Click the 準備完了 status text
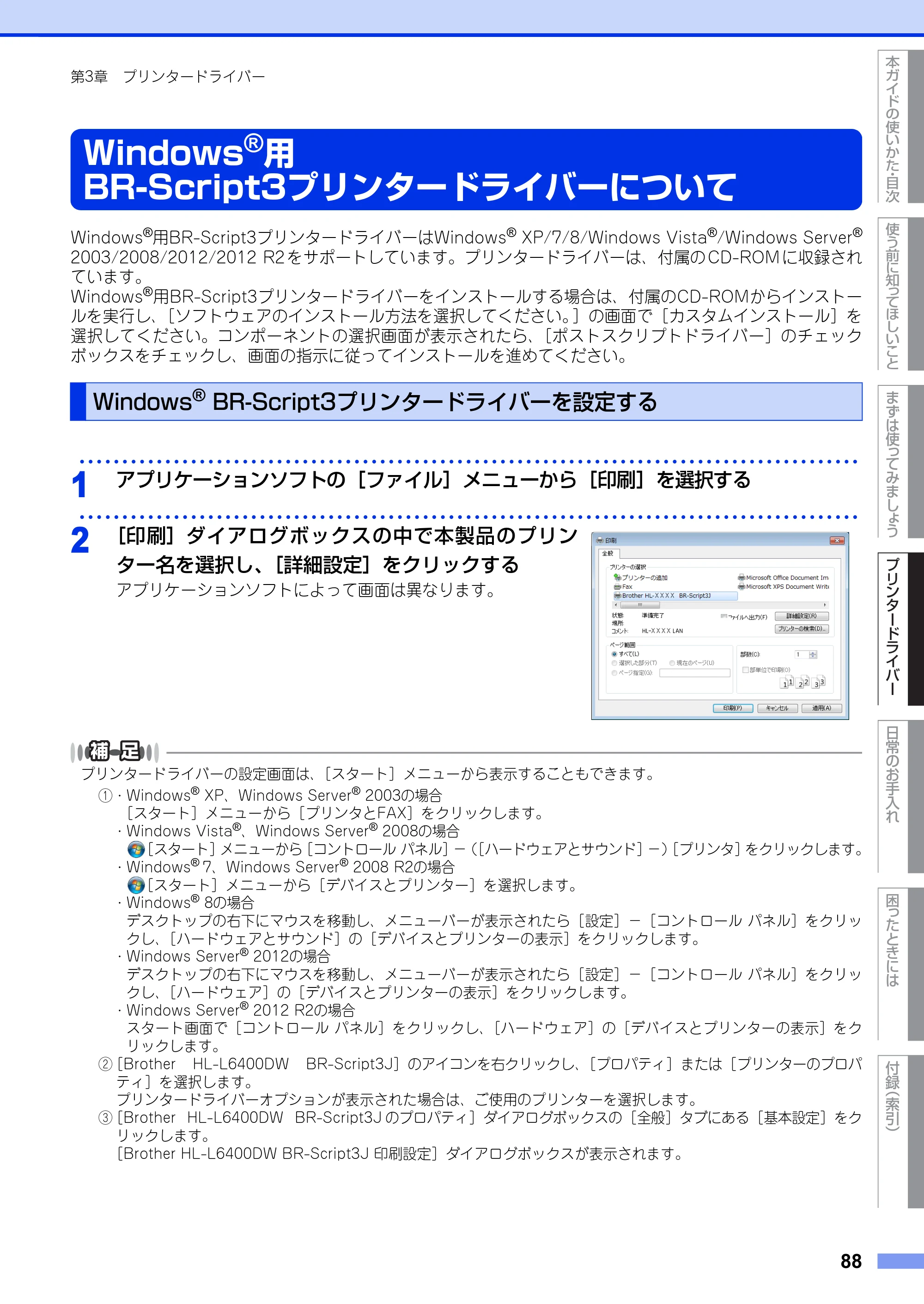924x1304 pixels. (653, 615)
